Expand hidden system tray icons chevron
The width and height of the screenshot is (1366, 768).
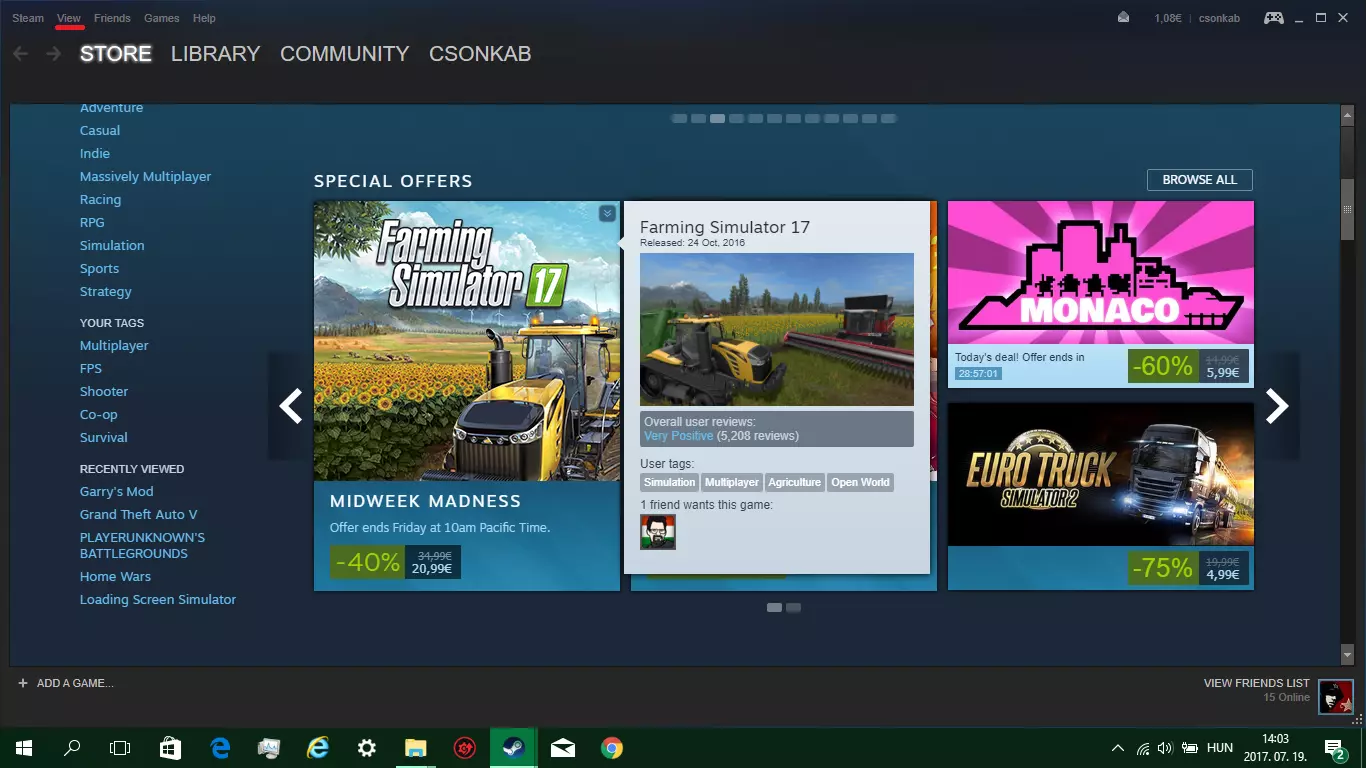point(1118,748)
